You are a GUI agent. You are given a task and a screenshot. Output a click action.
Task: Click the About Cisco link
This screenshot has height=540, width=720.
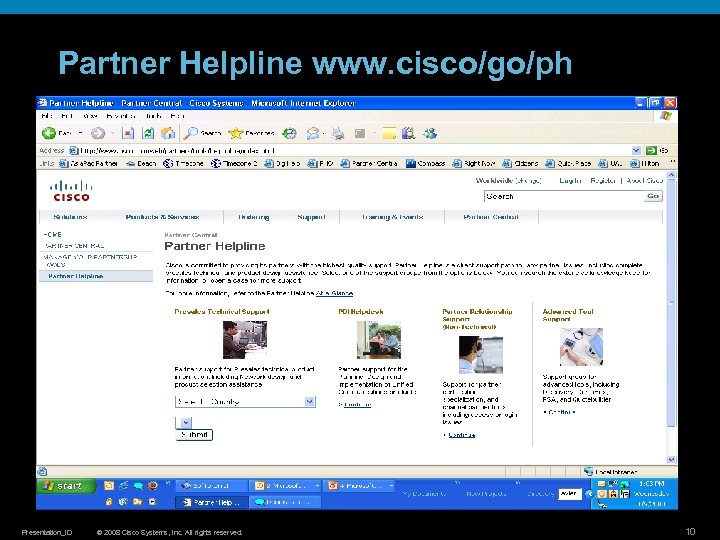coord(644,180)
